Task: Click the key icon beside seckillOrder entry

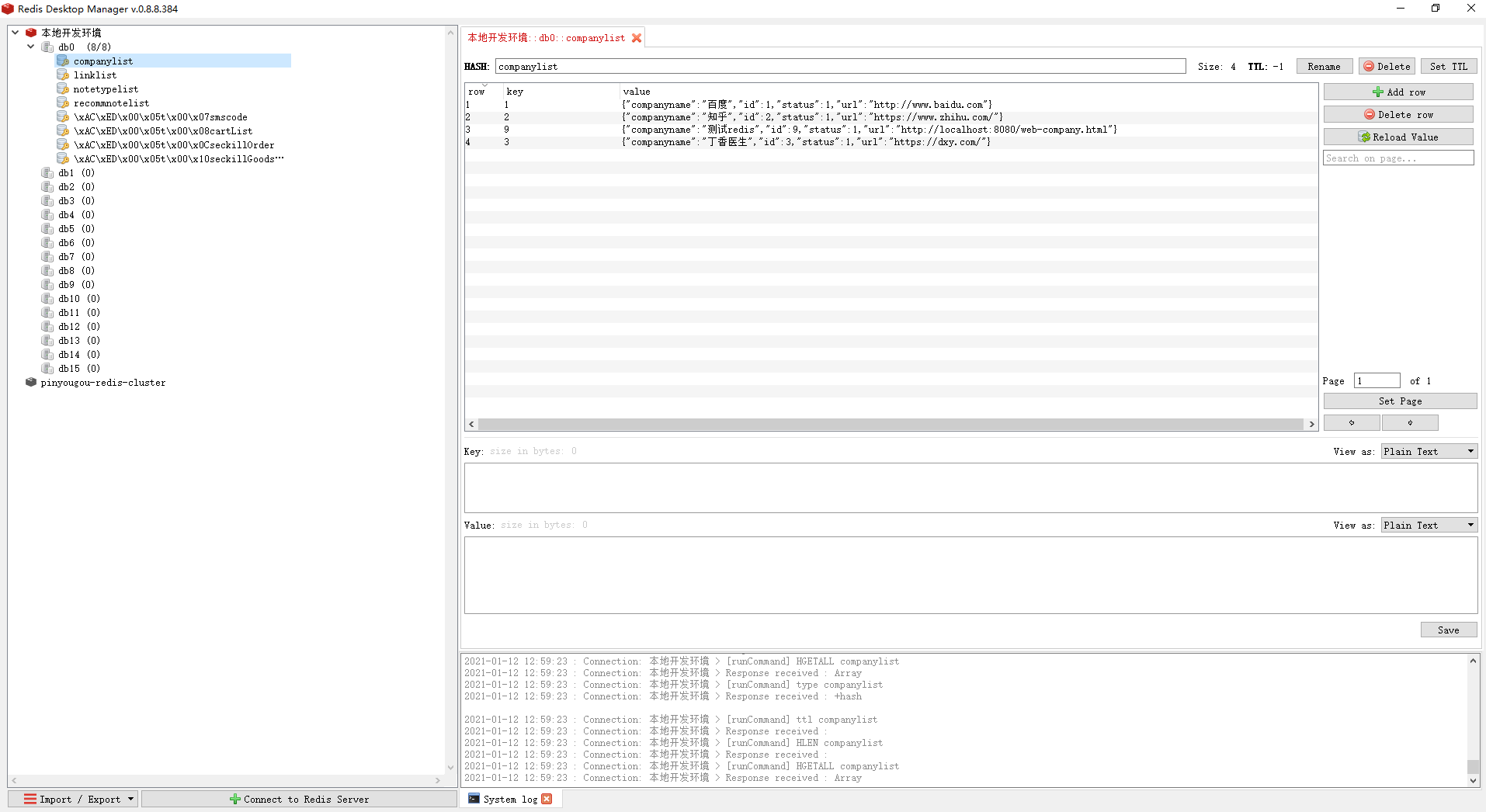Action: 63,144
